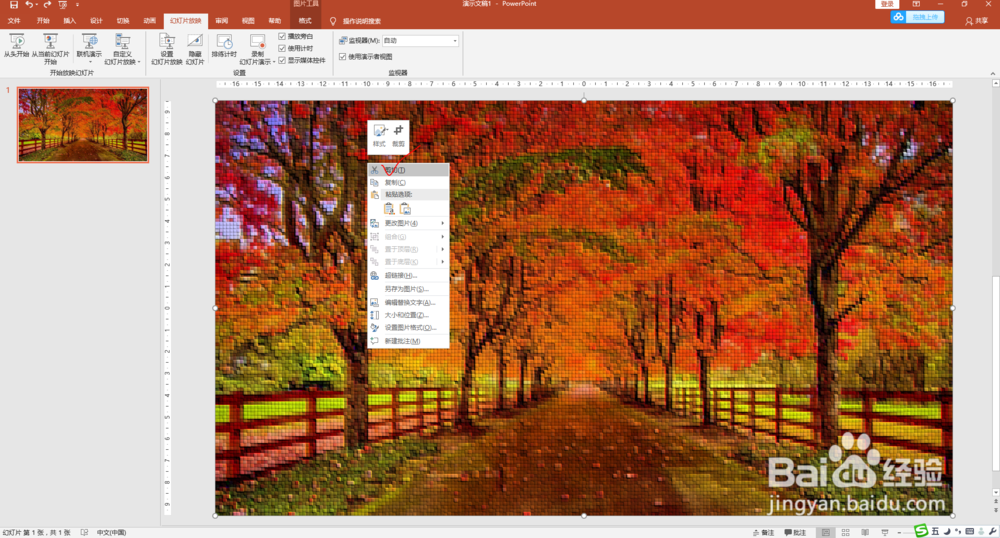The height and width of the screenshot is (538, 1000).
Task: Select Hyperlink (超链接) in context menu
Action: click(x=408, y=275)
